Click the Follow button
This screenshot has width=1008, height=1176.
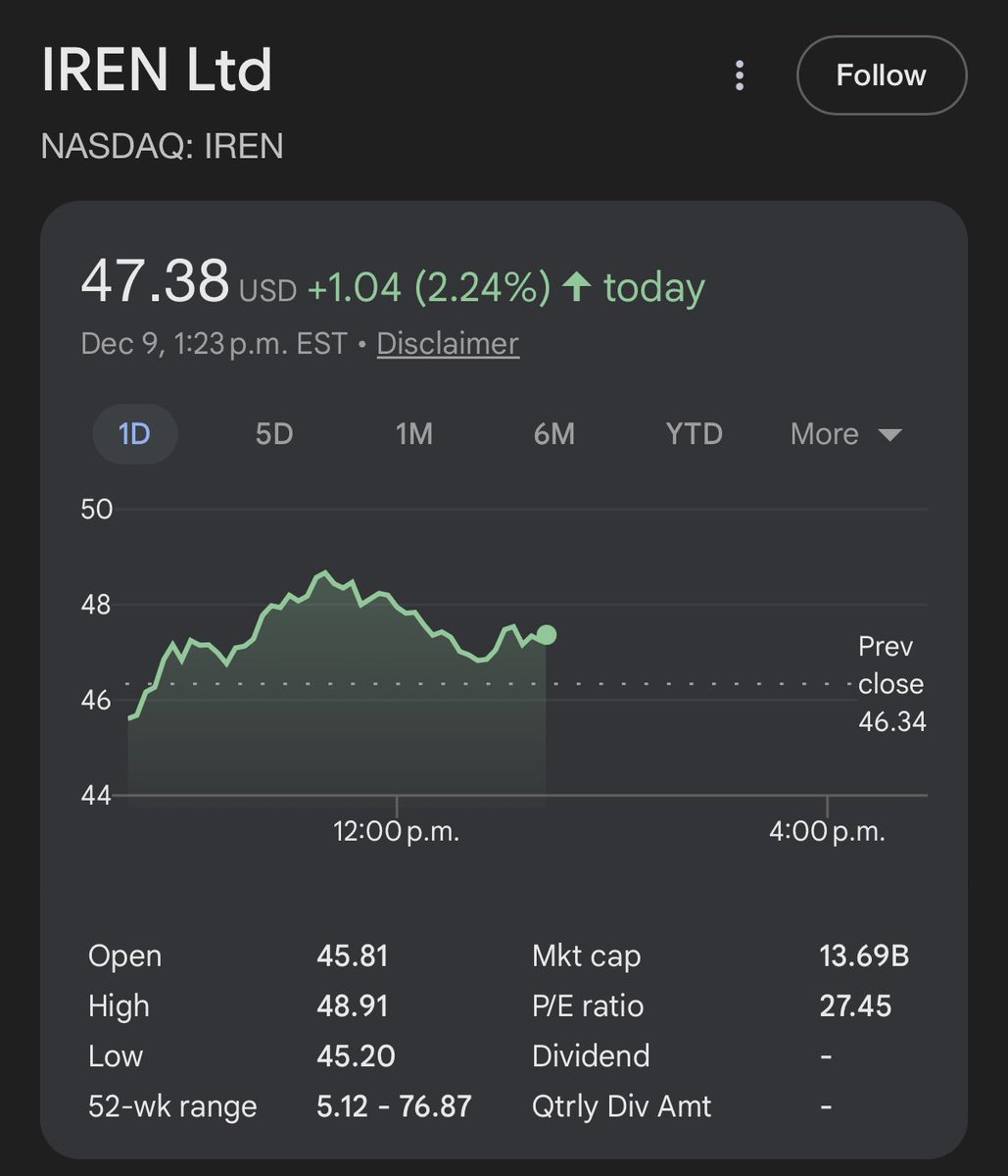(882, 75)
